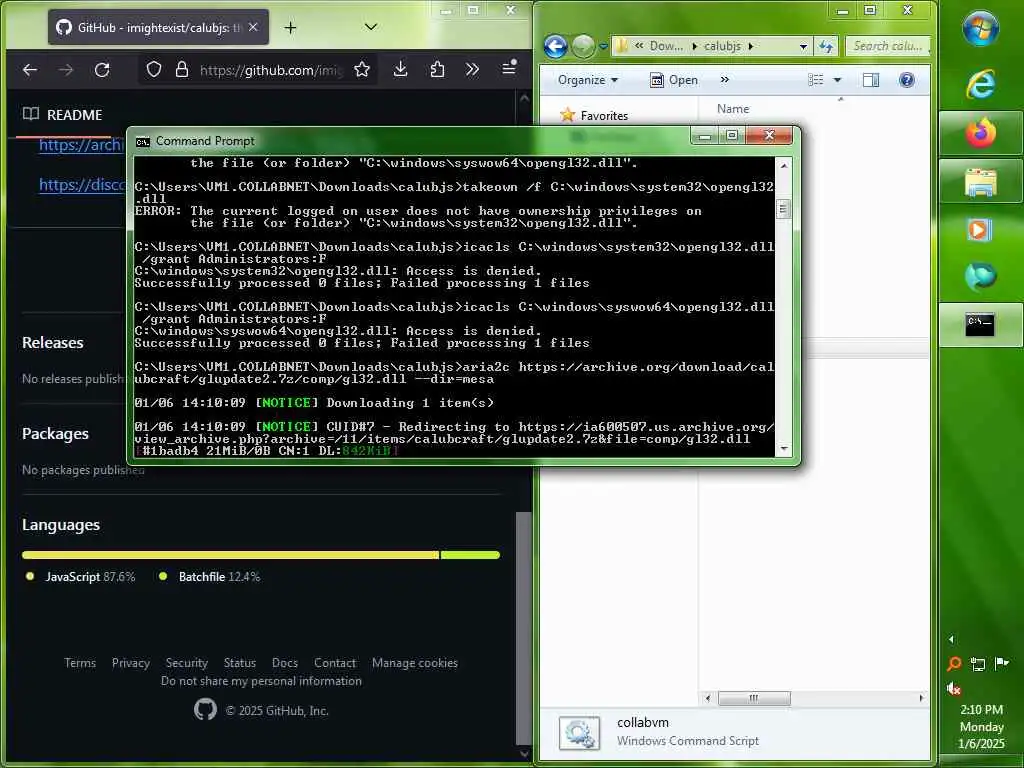Open the Security footer link
Screen dimensions: 1024x768
point(187,663)
